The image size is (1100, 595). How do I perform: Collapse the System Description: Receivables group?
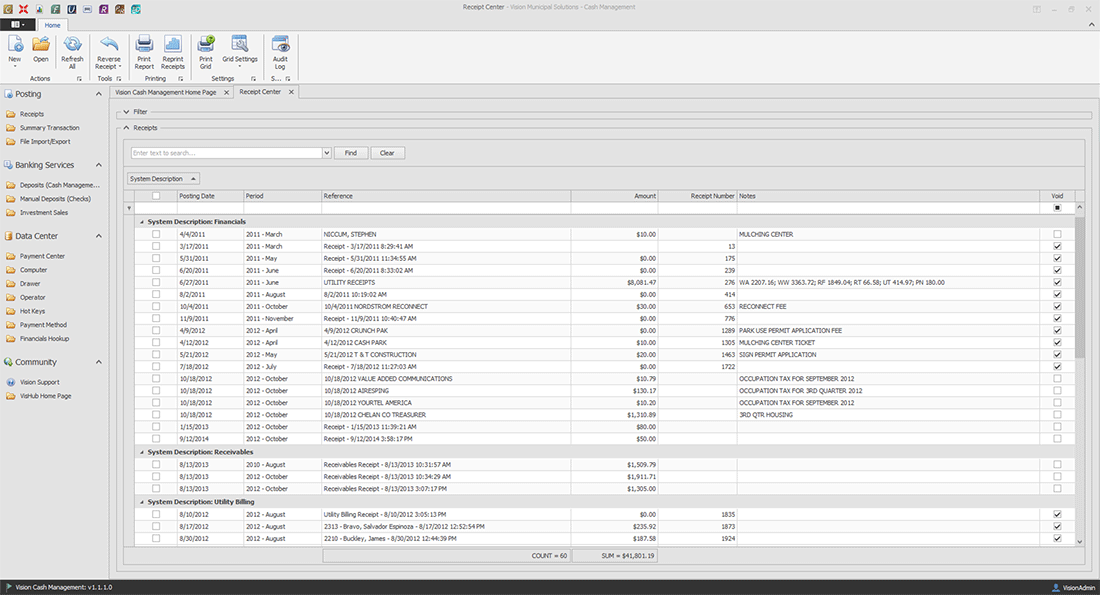pyautogui.click(x=142, y=453)
